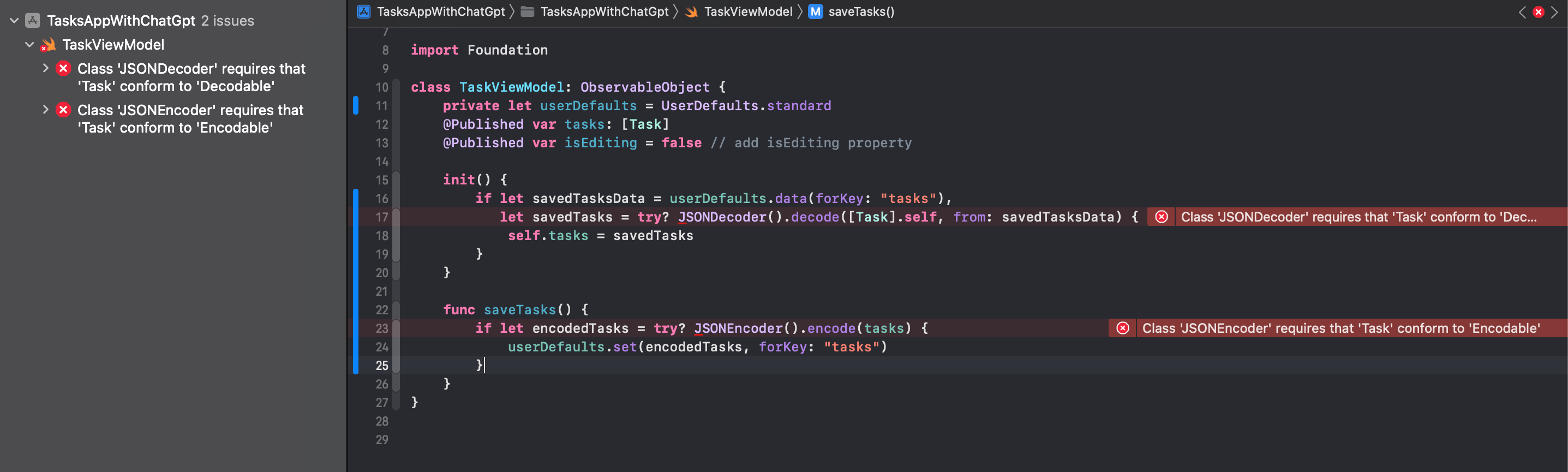The height and width of the screenshot is (472, 1568).
Task: Click line number 23 in the gutter
Action: point(382,328)
